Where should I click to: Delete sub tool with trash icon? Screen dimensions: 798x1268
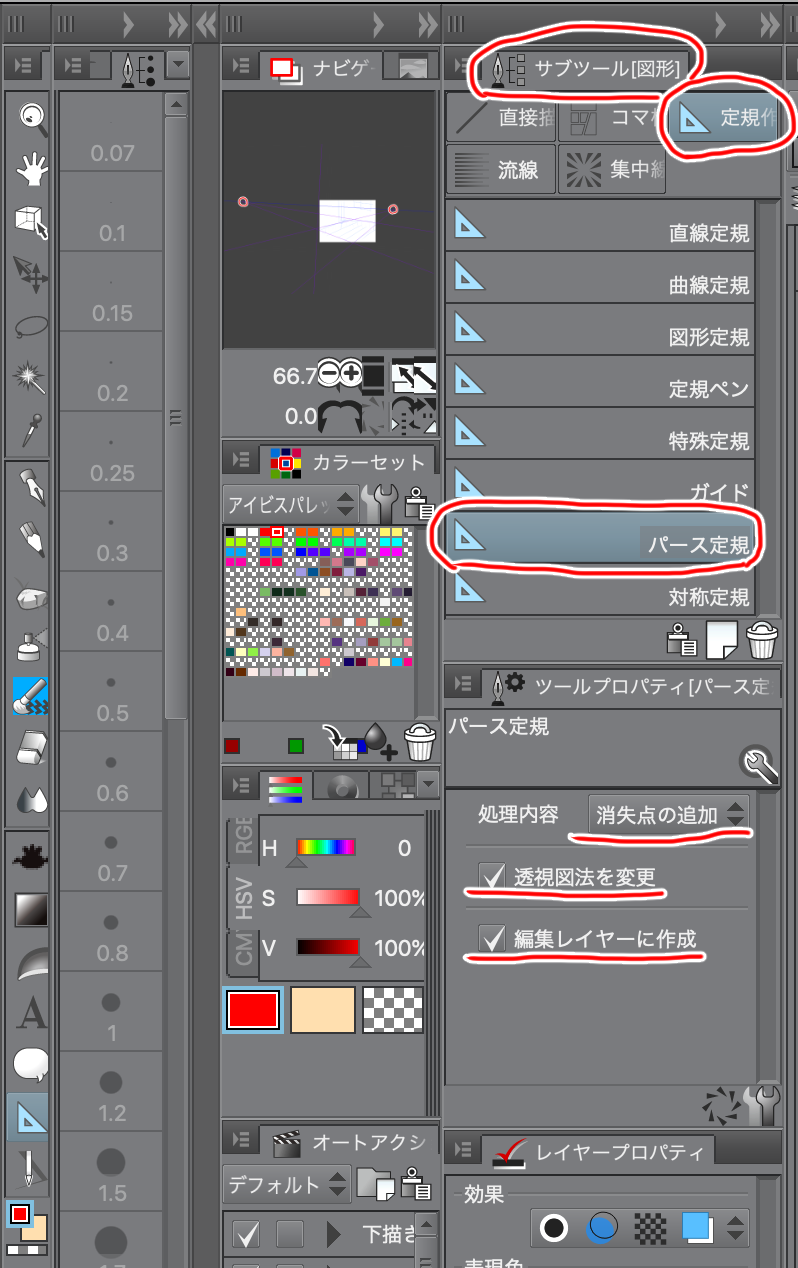pos(762,640)
